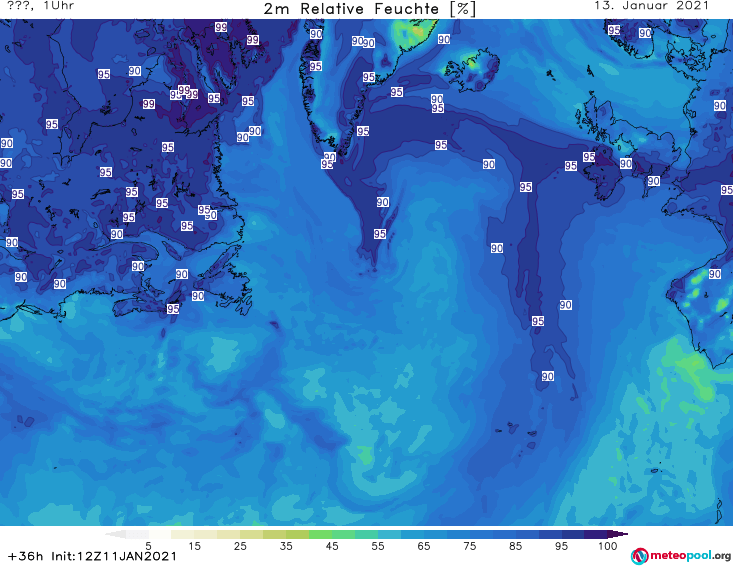Click the "100" tick on the color scale

tap(608, 545)
